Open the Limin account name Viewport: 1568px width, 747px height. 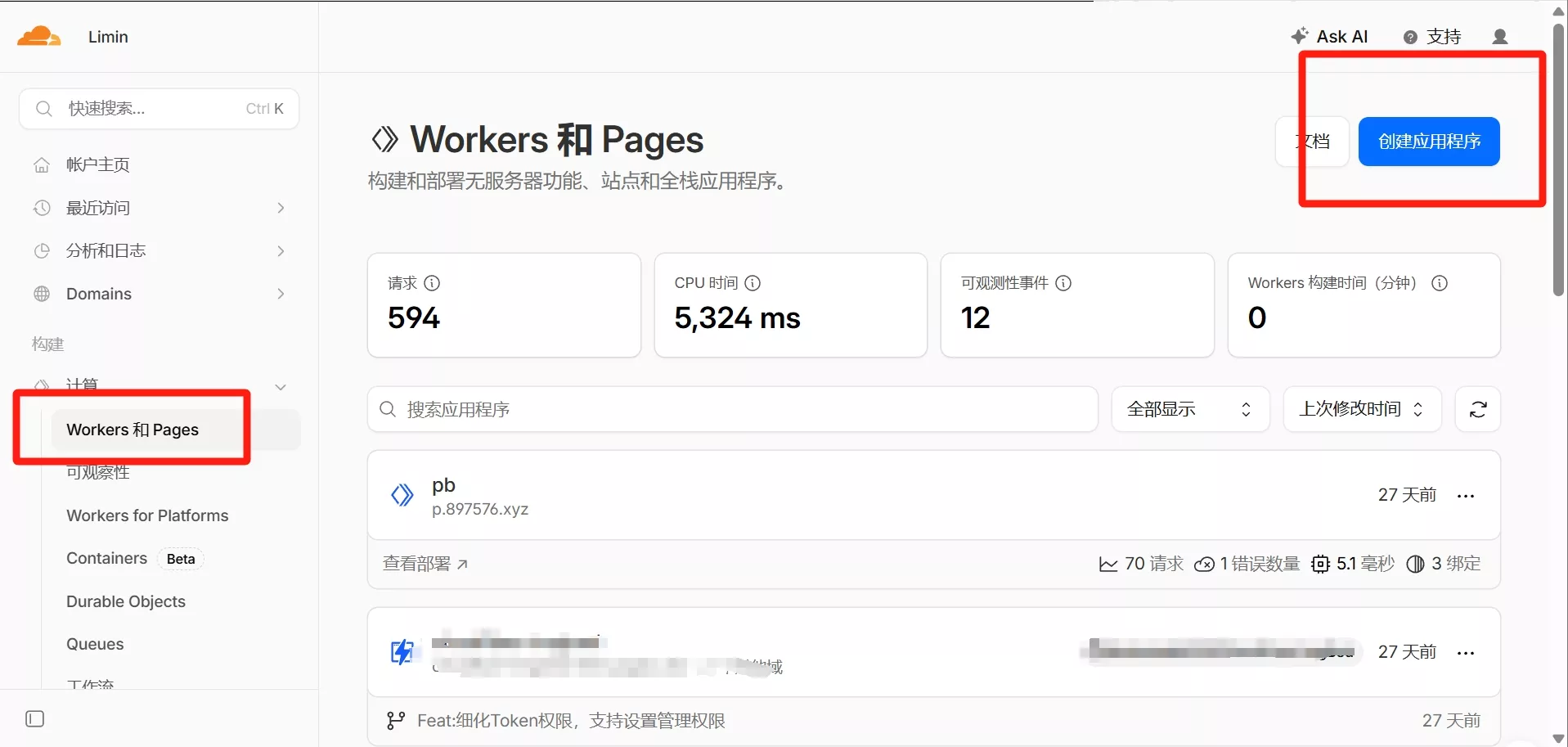(108, 37)
